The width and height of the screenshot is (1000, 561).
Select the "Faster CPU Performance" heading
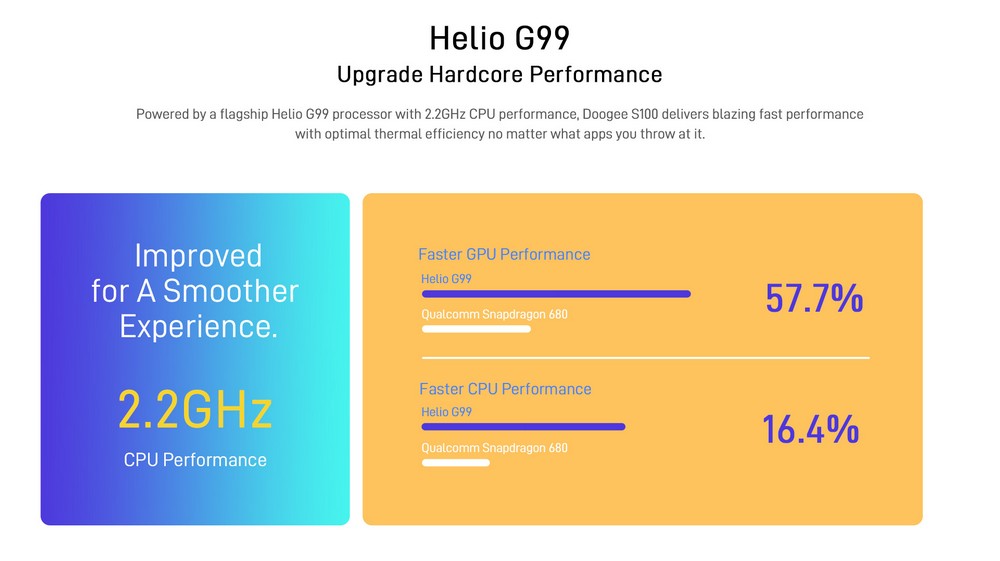[505, 389]
